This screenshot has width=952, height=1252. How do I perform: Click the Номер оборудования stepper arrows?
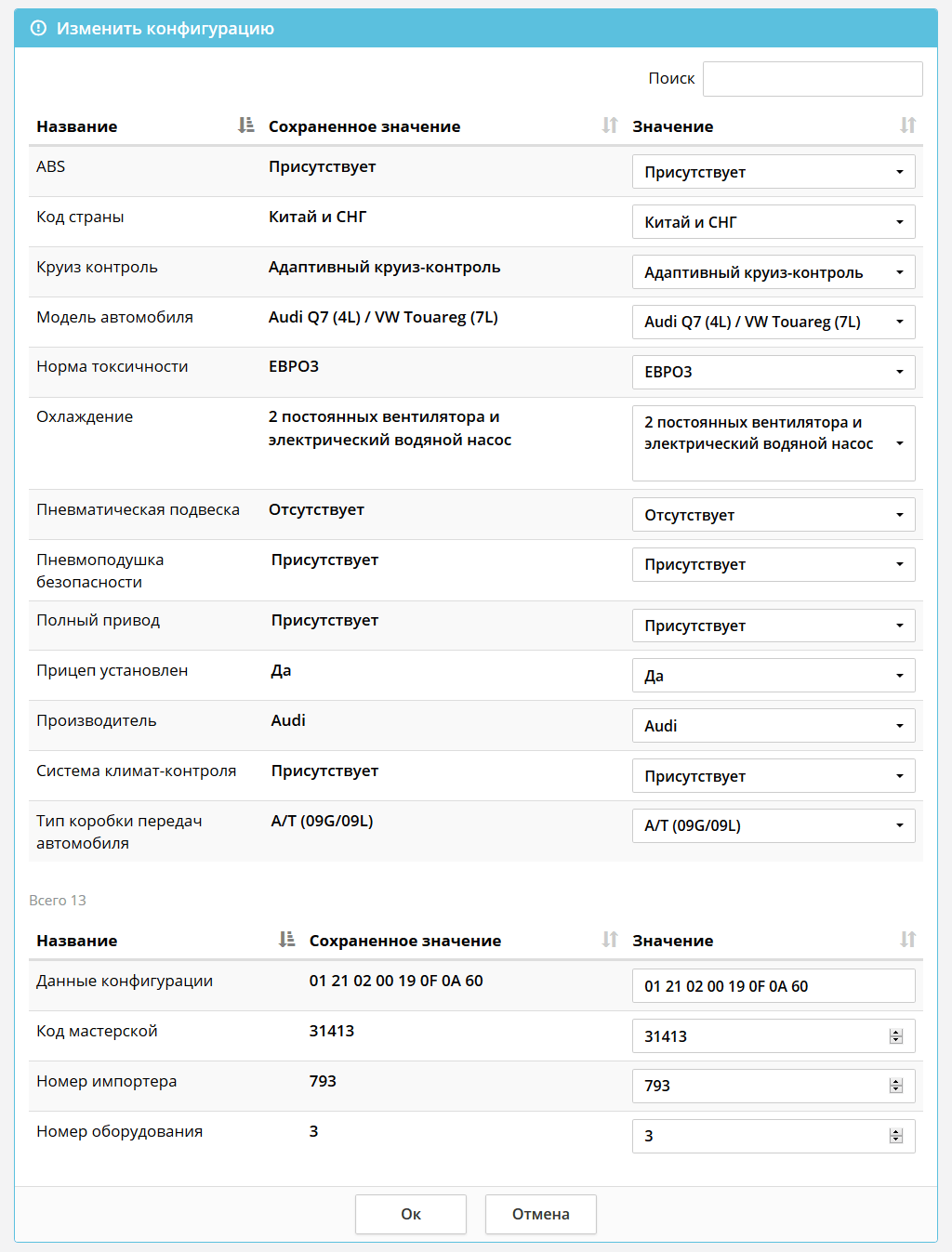(896, 1136)
